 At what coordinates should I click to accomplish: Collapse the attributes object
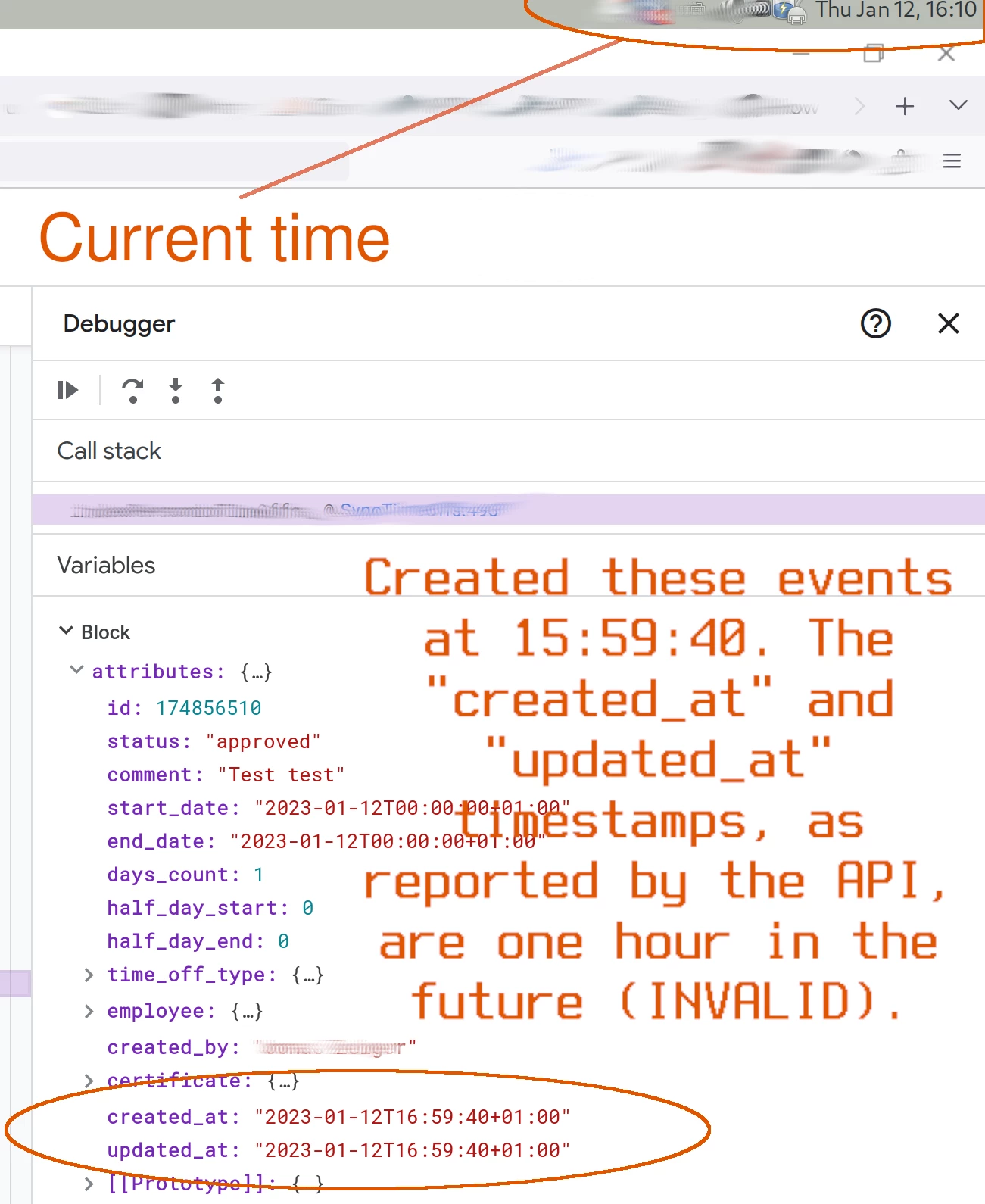point(76,670)
